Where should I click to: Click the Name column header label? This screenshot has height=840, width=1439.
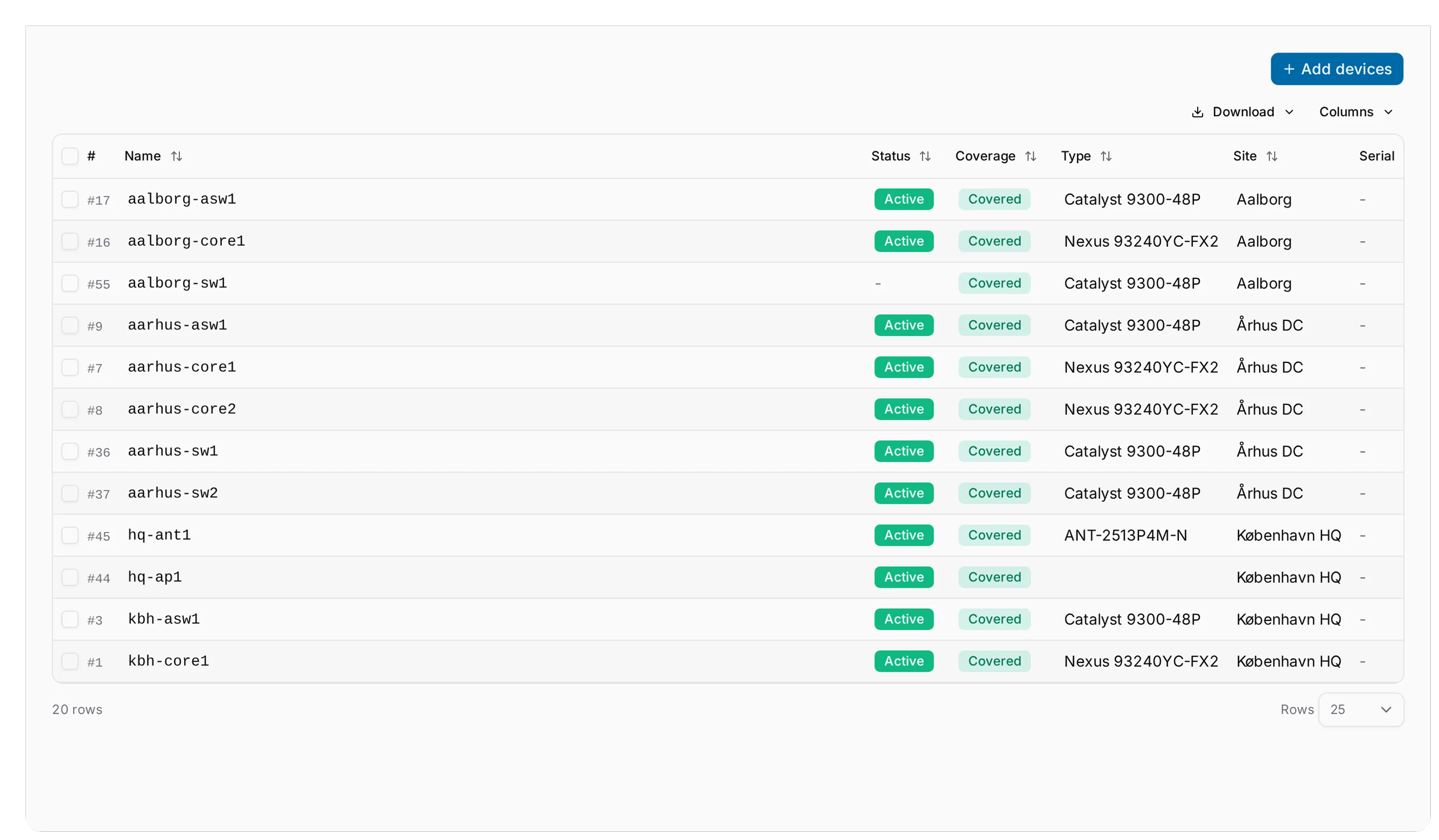click(142, 156)
